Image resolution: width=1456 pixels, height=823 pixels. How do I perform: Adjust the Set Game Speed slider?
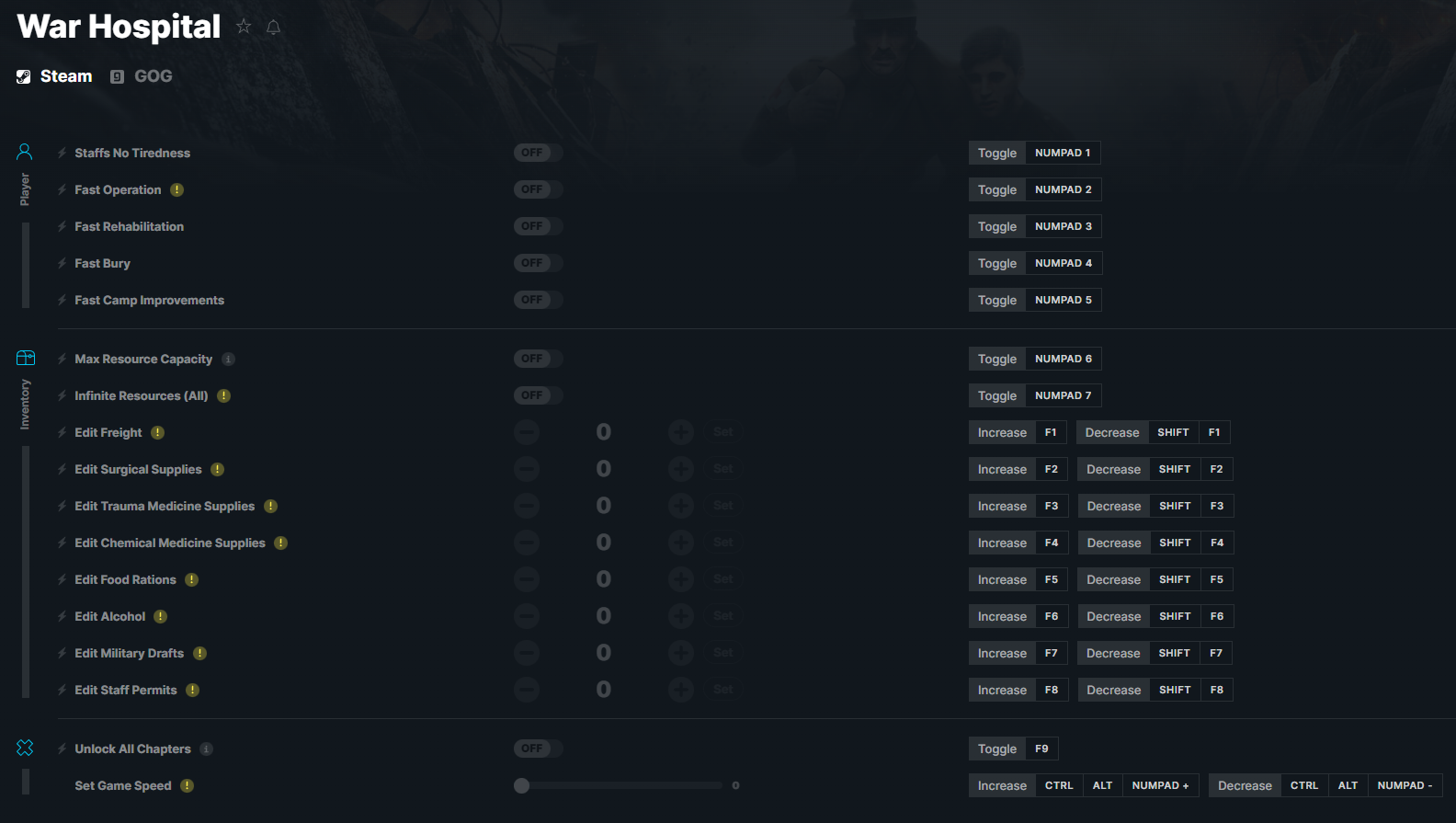618,785
